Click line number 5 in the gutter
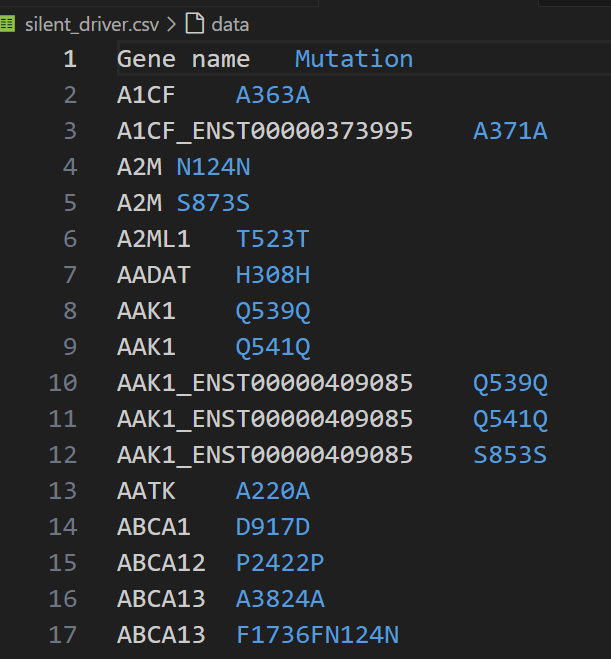611x659 pixels. coord(70,203)
